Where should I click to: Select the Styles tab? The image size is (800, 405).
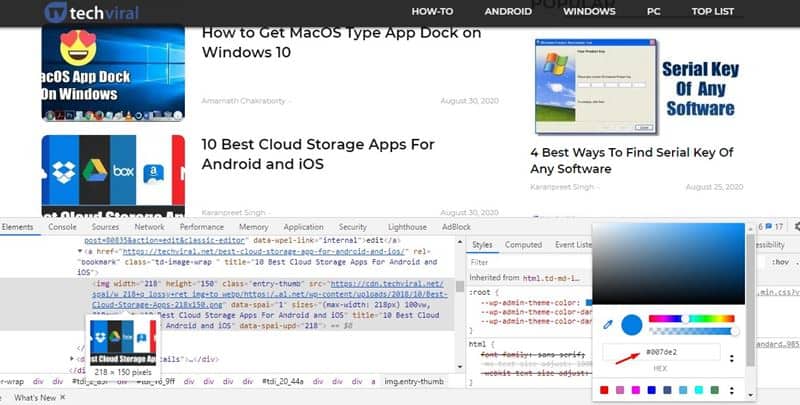tap(482, 245)
